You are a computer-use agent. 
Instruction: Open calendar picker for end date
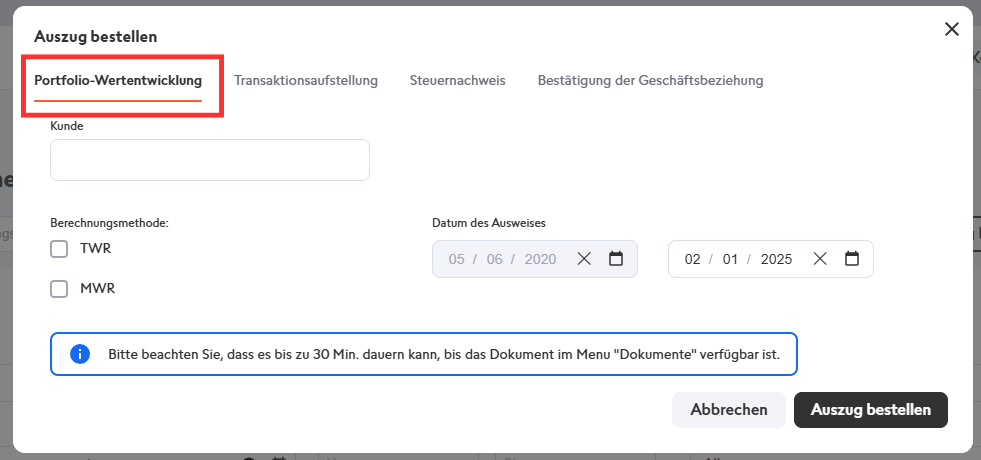(851, 258)
